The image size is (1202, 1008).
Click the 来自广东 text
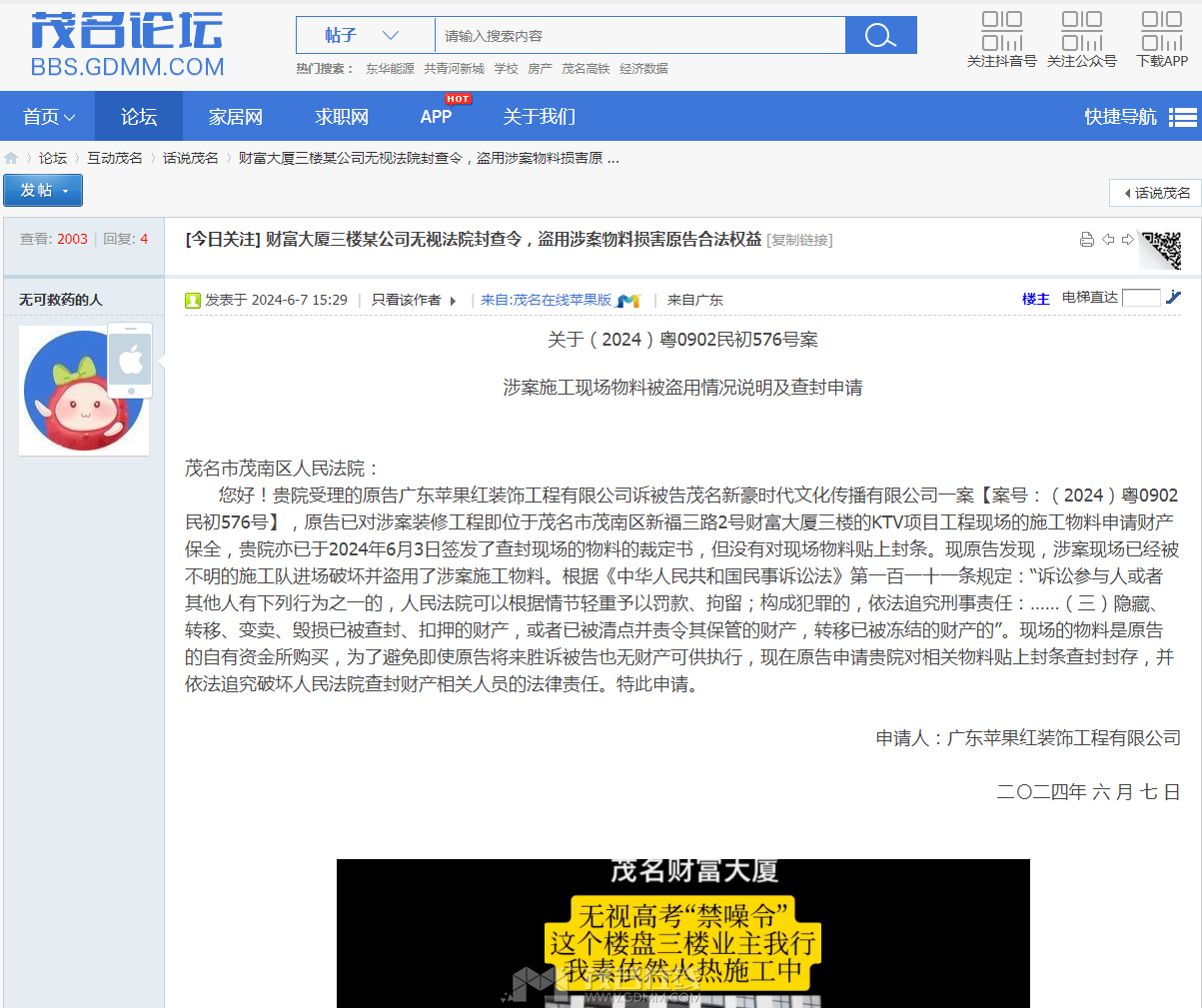(x=695, y=300)
